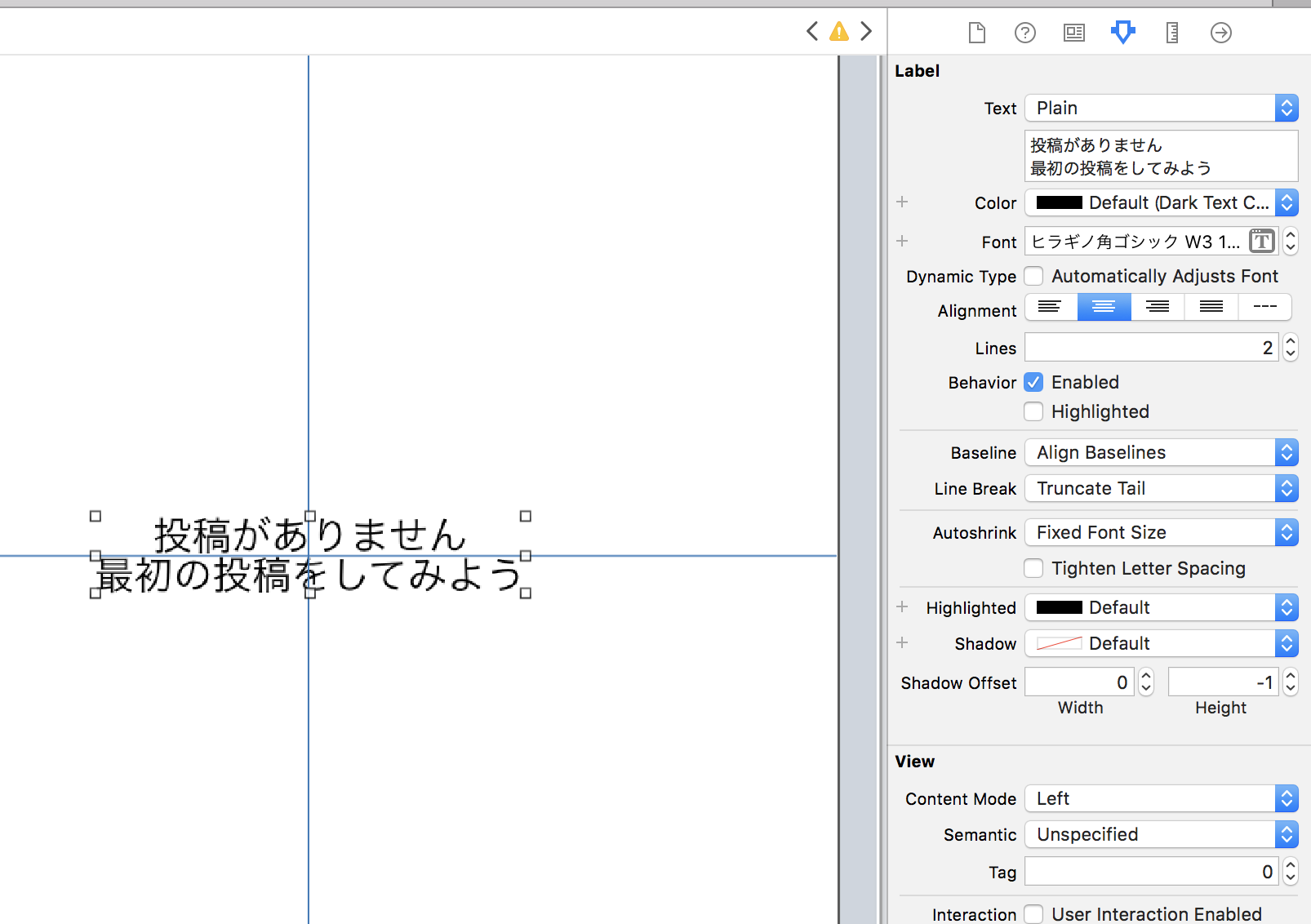This screenshot has width=1311, height=924.
Task: Click the black text Color swatch
Action: (1059, 202)
